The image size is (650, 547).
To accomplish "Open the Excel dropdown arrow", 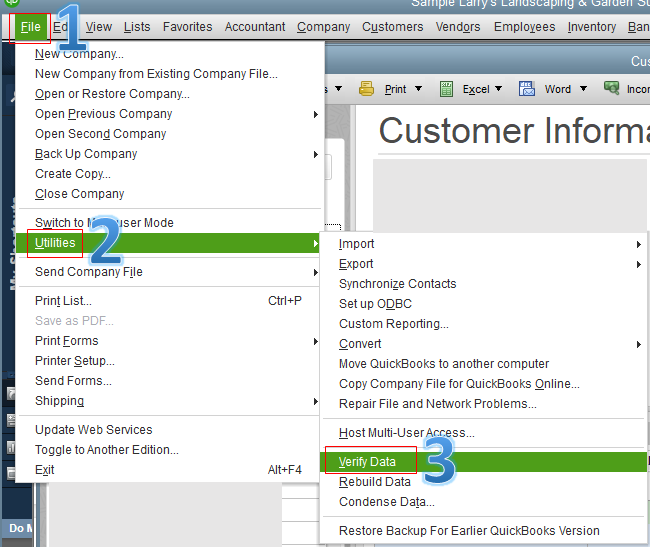I will coord(499,89).
